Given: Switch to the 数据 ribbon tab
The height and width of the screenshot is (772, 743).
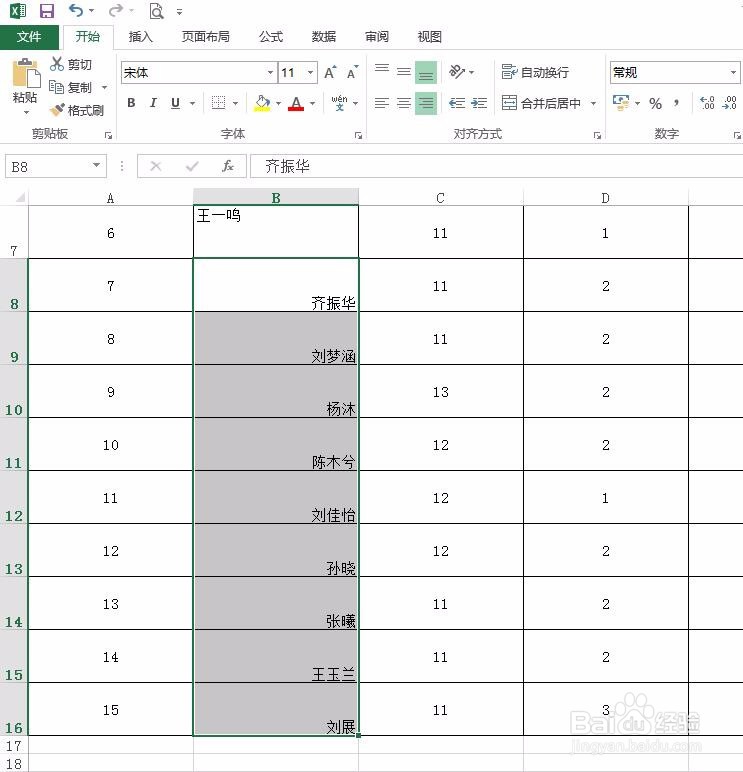Looking at the screenshot, I should [323, 37].
